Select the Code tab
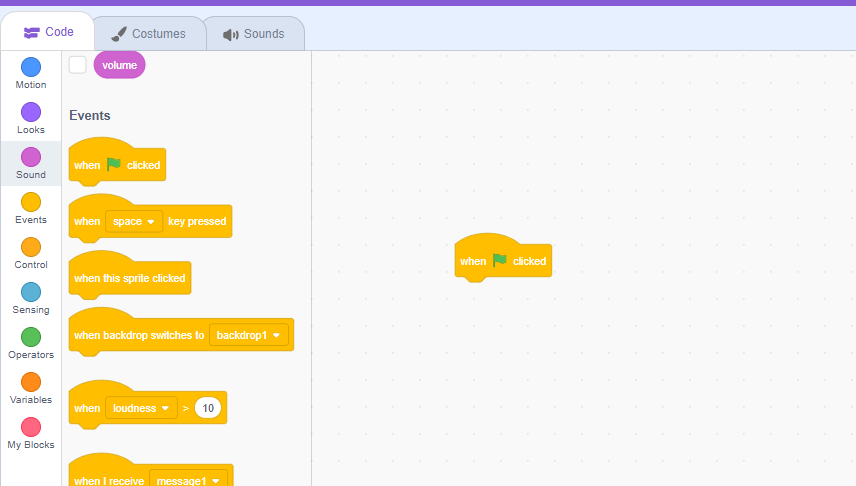Image resolution: width=856 pixels, height=486 pixels. pos(48,32)
